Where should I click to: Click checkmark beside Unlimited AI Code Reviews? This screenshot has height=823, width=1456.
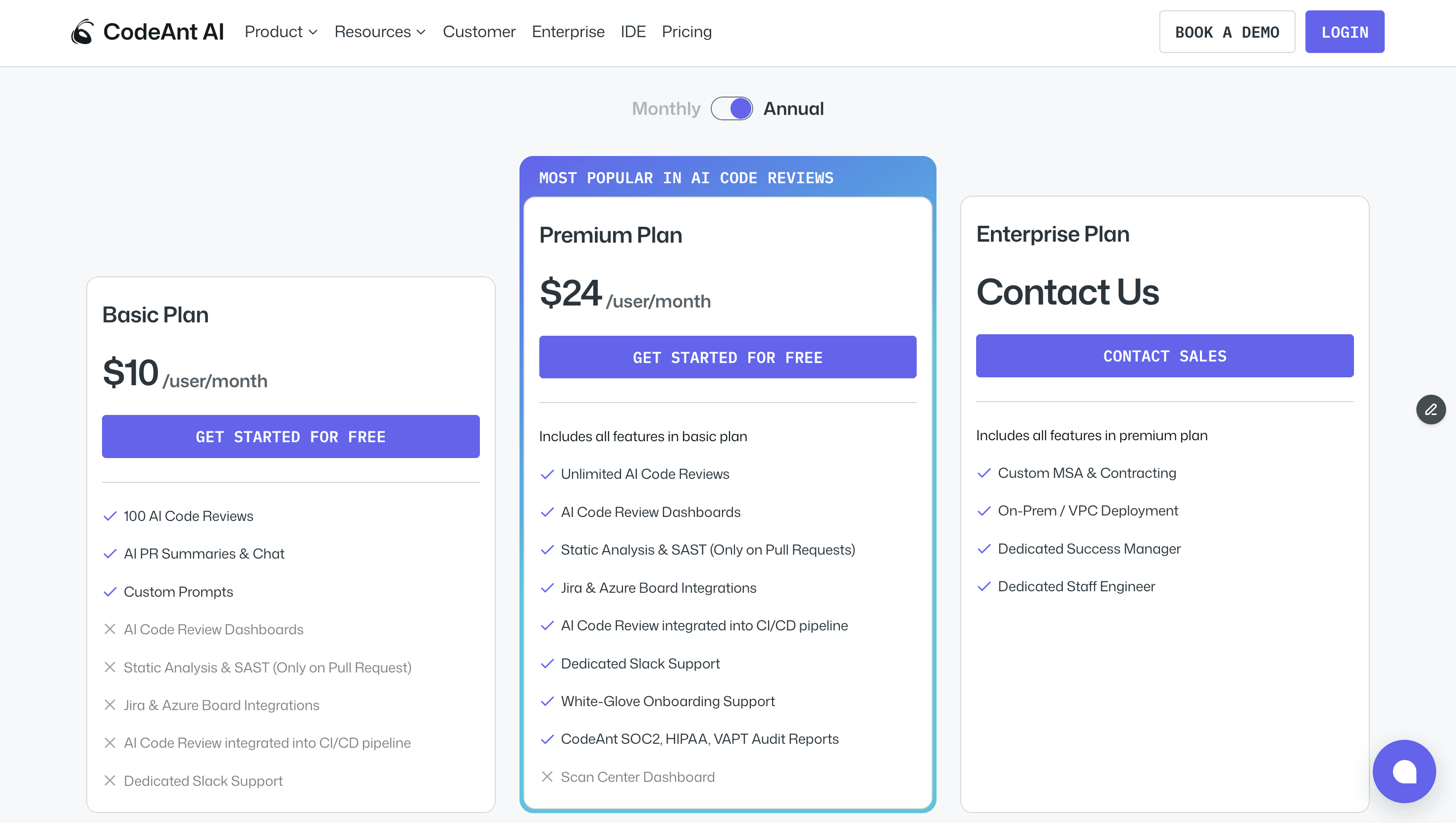[547, 474]
